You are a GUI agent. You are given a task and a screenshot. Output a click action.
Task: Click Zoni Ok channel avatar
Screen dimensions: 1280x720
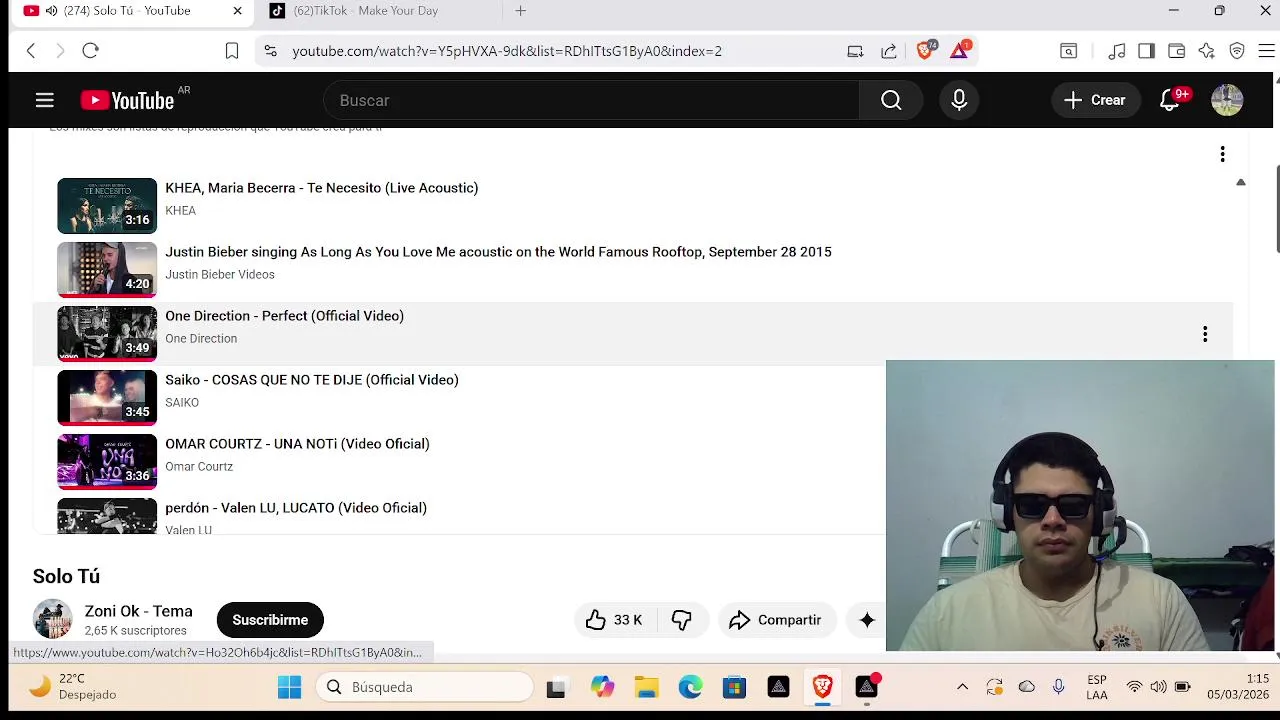point(52,620)
